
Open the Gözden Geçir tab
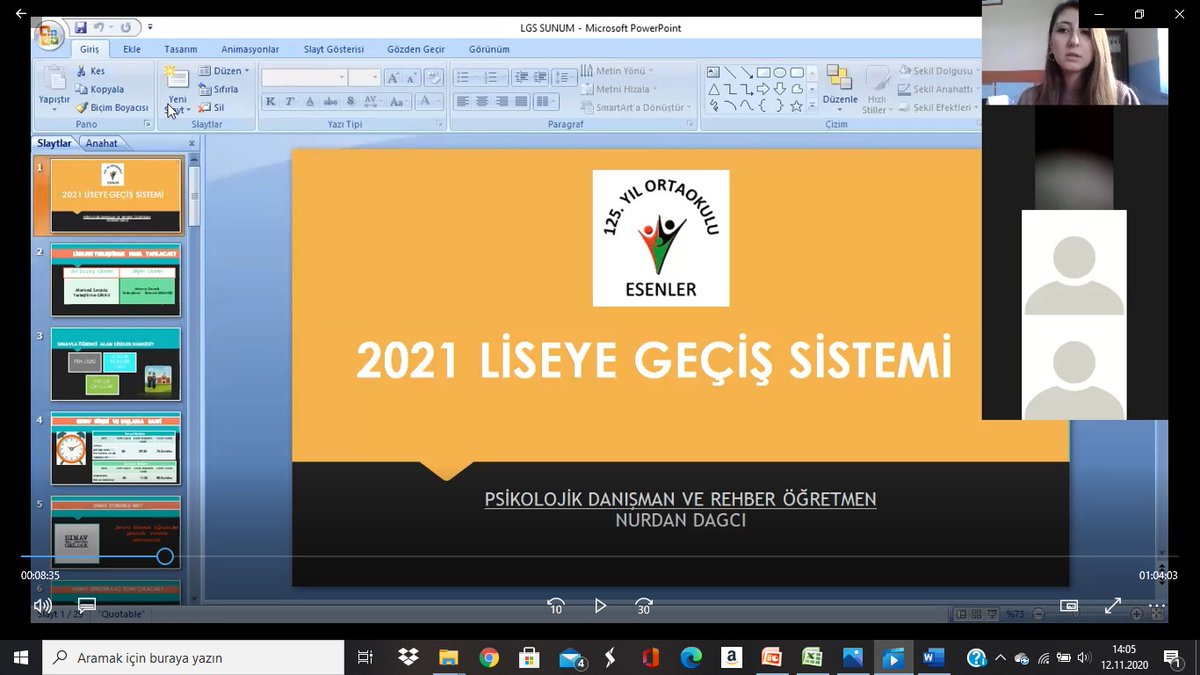[x=416, y=49]
